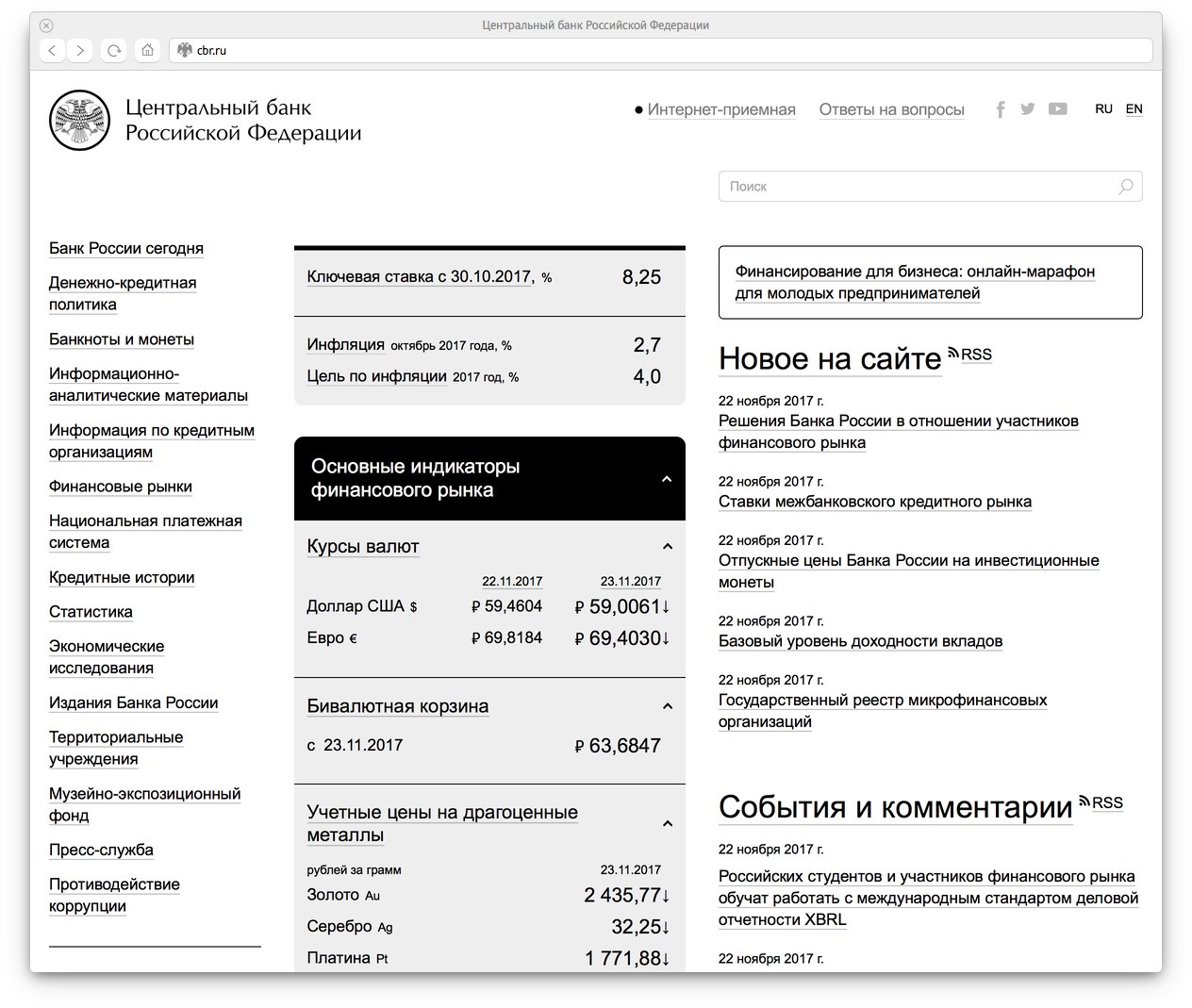Go to browser home icon
The image size is (1192, 1008).
pyautogui.click(x=147, y=51)
